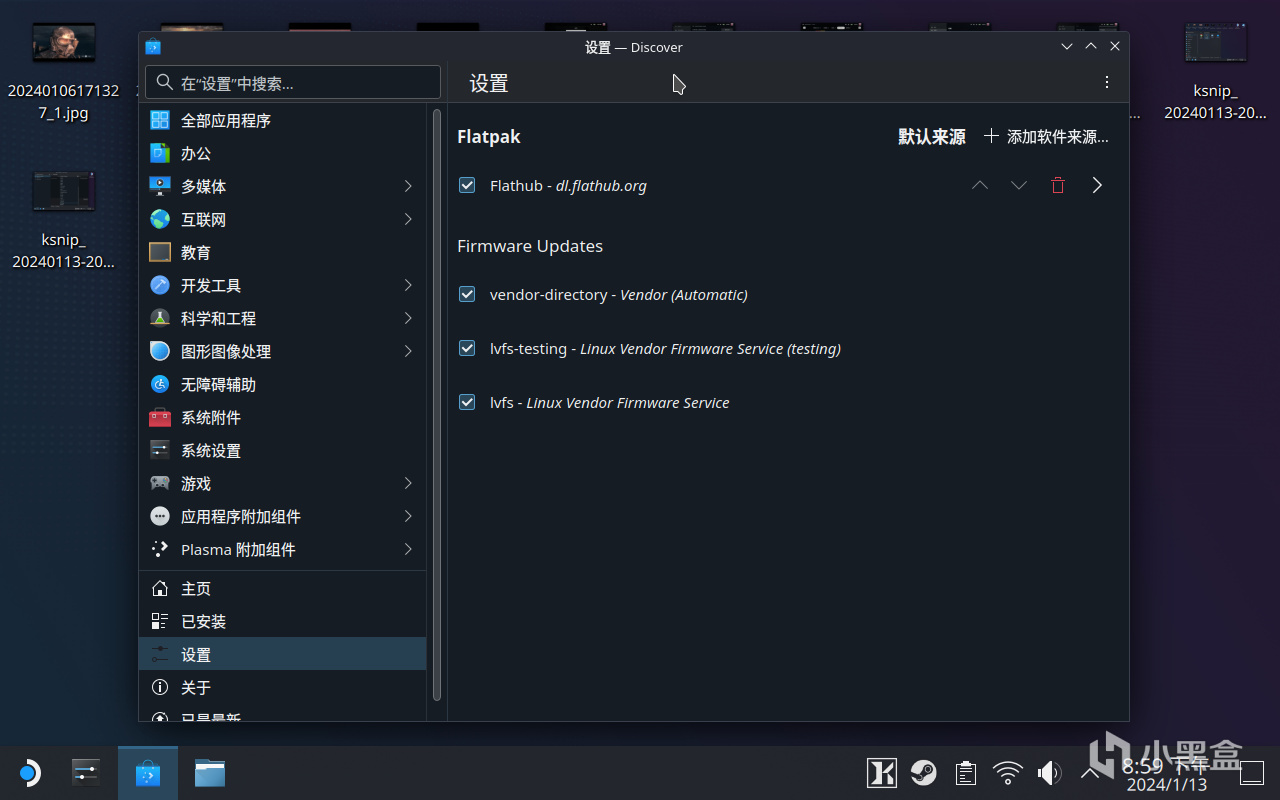Viewport: 1280px width, 800px height.
Task: Click the Ksnip K icon in the system tray
Action: (881, 773)
